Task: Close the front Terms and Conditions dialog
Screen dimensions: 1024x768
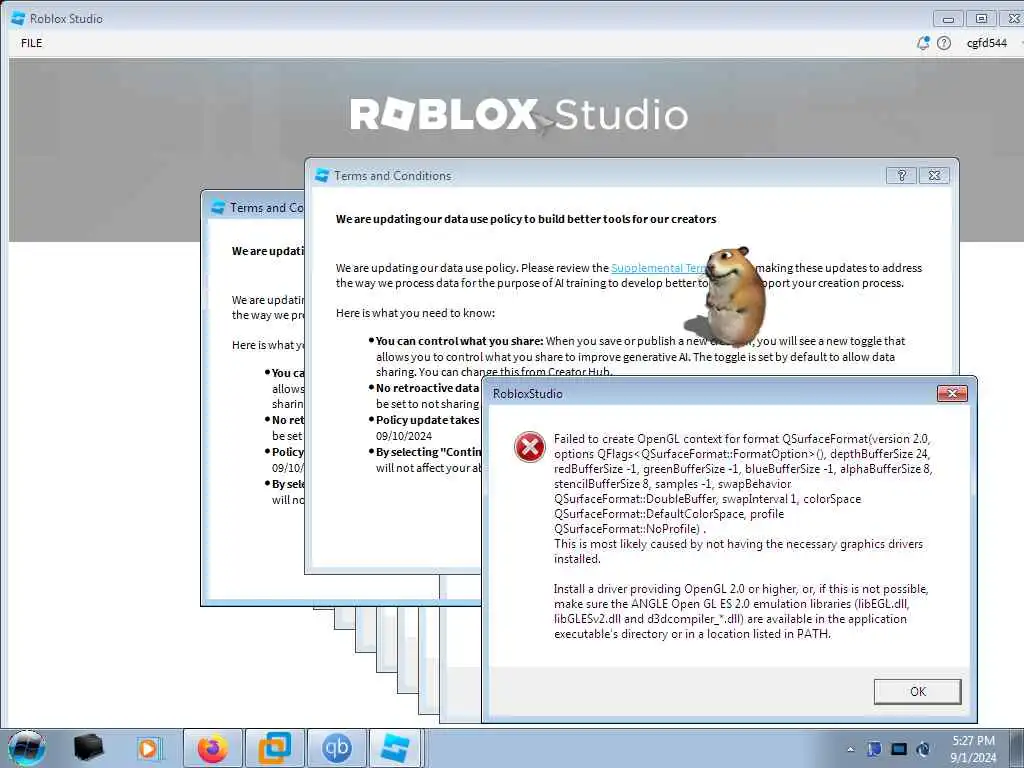Action: (x=935, y=175)
